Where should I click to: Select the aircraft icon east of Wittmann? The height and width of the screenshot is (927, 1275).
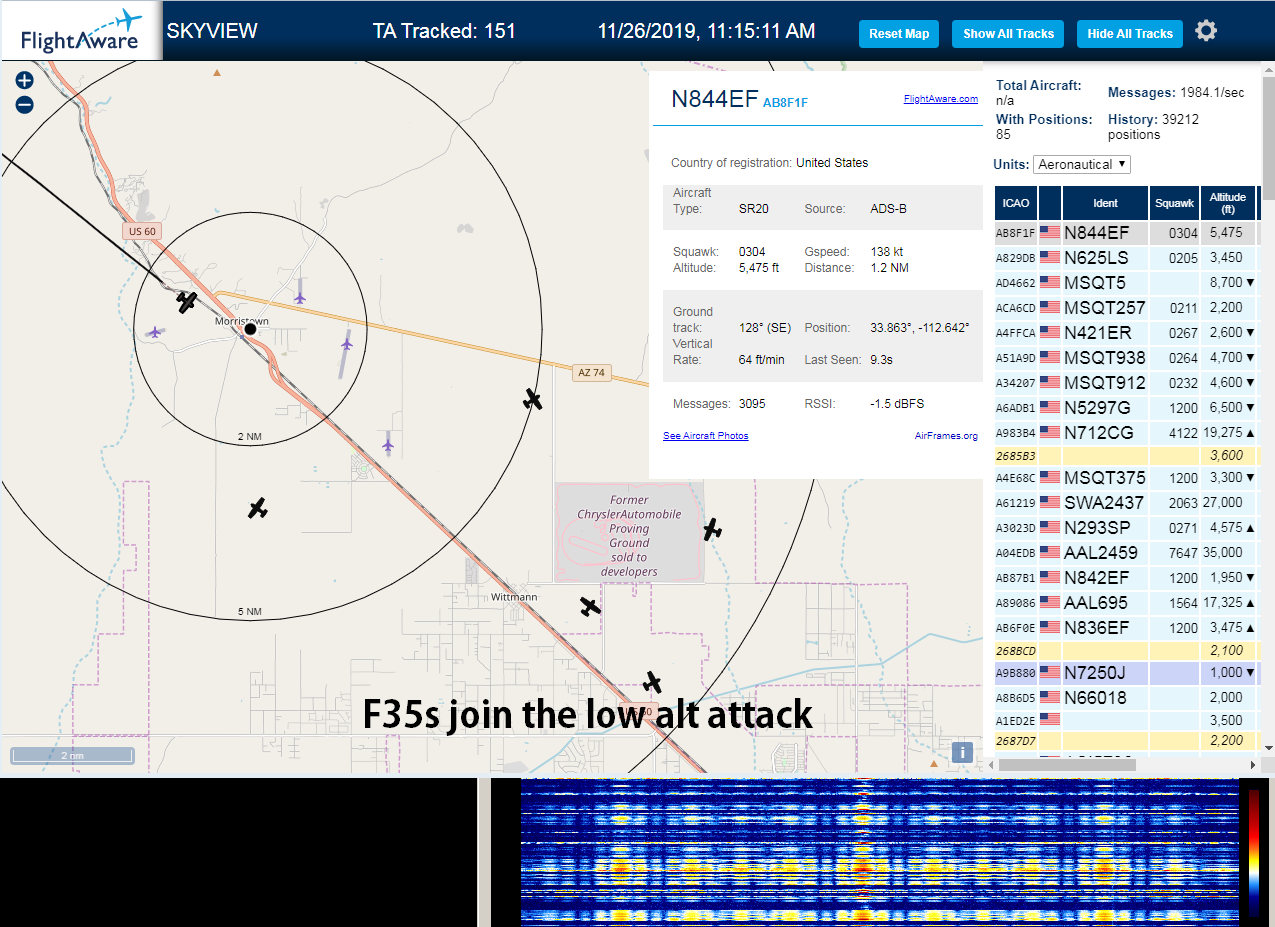[x=590, y=606]
